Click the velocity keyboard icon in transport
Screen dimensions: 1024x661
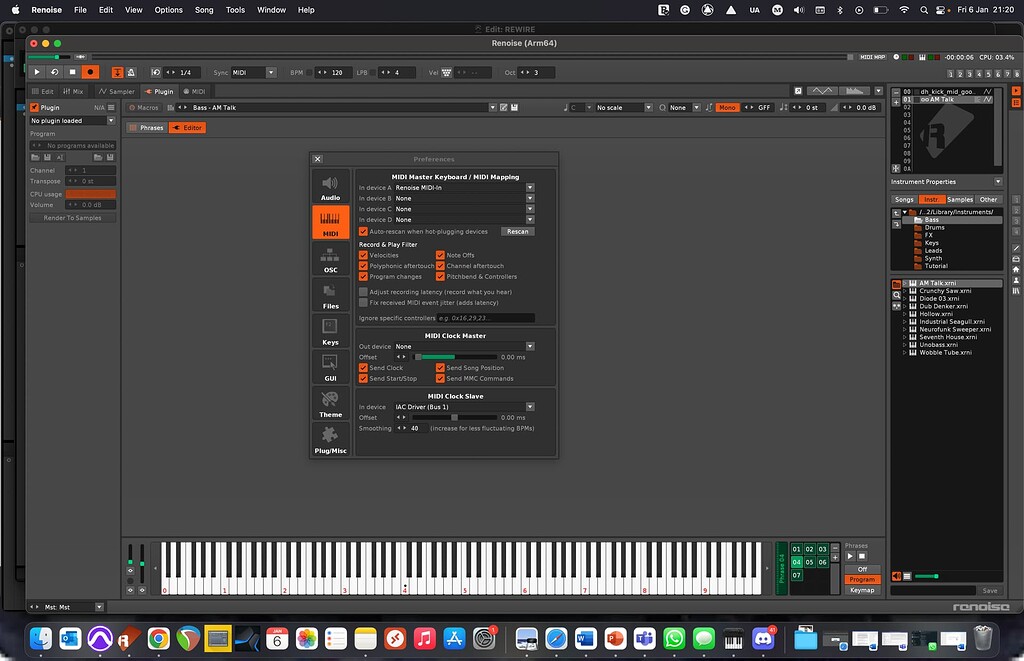pyautogui.click(x=447, y=73)
